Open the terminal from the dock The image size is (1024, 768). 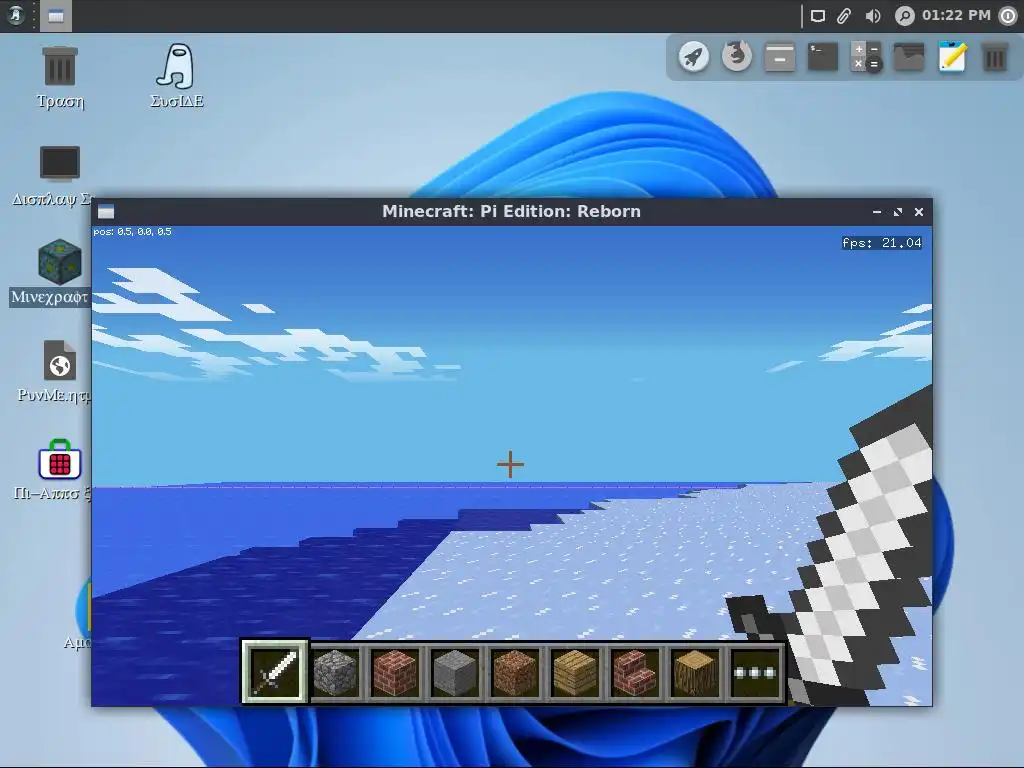pos(823,57)
